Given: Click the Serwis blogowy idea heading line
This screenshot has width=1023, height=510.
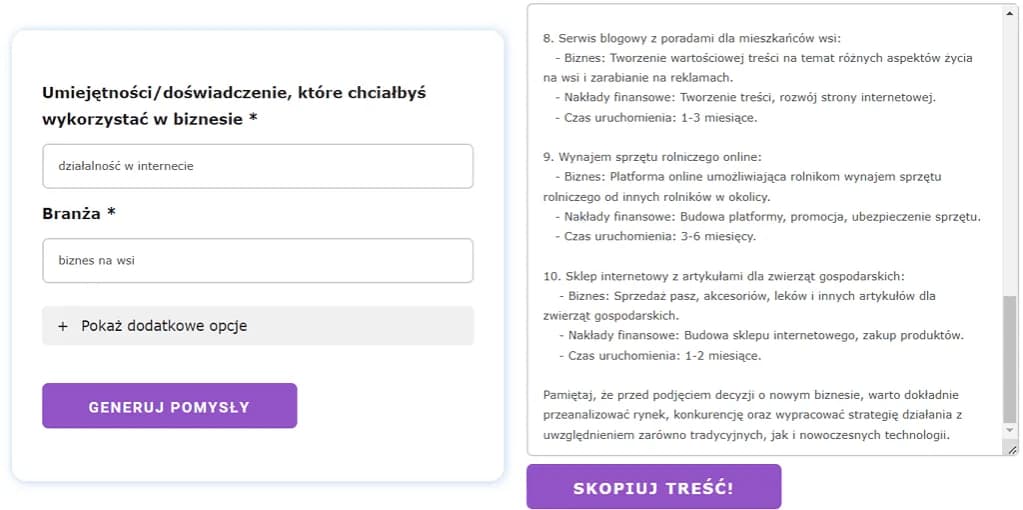Looking at the screenshot, I should (x=692, y=38).
